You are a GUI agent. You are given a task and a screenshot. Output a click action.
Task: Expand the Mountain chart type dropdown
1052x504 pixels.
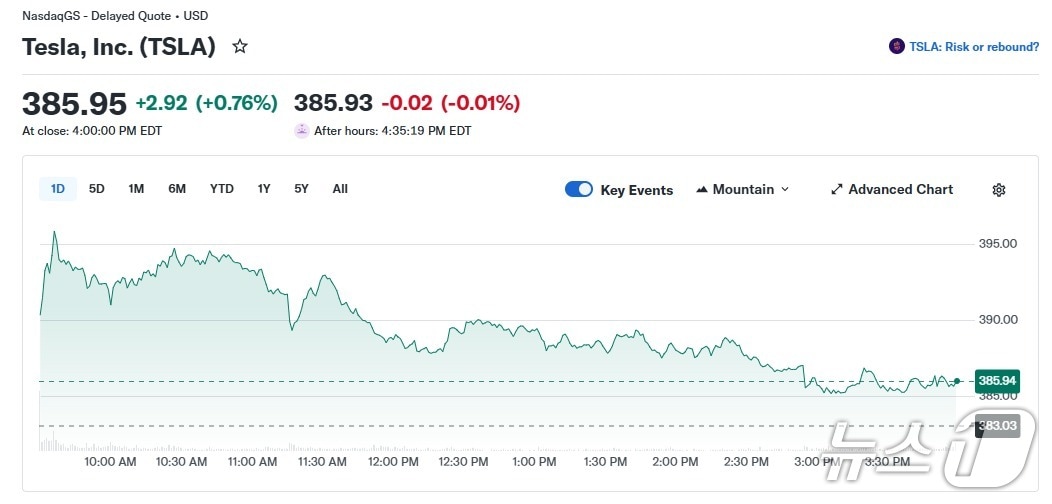coord(784,189)
